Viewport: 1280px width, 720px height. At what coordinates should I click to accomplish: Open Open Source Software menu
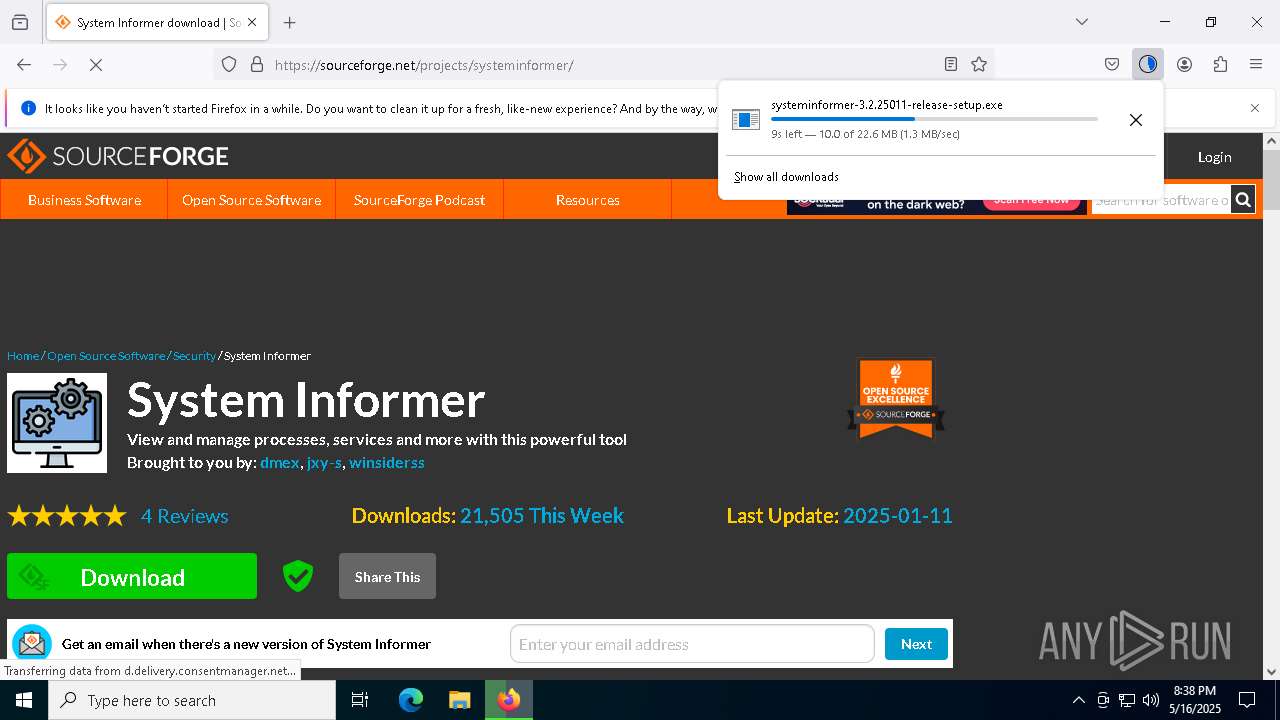point(252,200)
